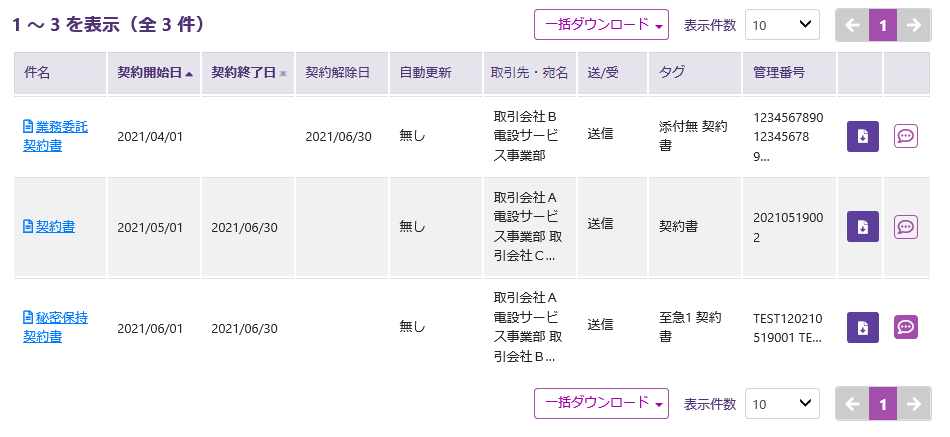
Task: Go to next page using top arrow
Action: (914, 25)
